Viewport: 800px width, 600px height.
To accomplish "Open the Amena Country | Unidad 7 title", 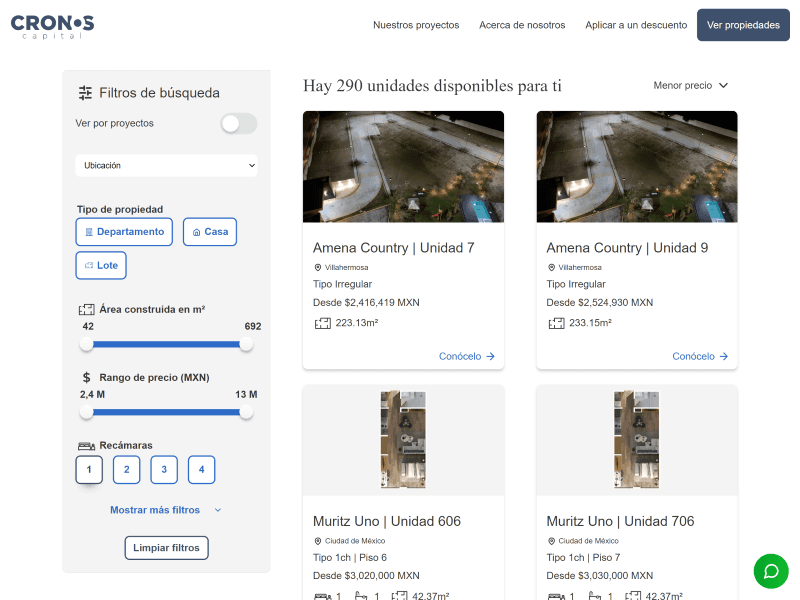I will click(393, 248).
